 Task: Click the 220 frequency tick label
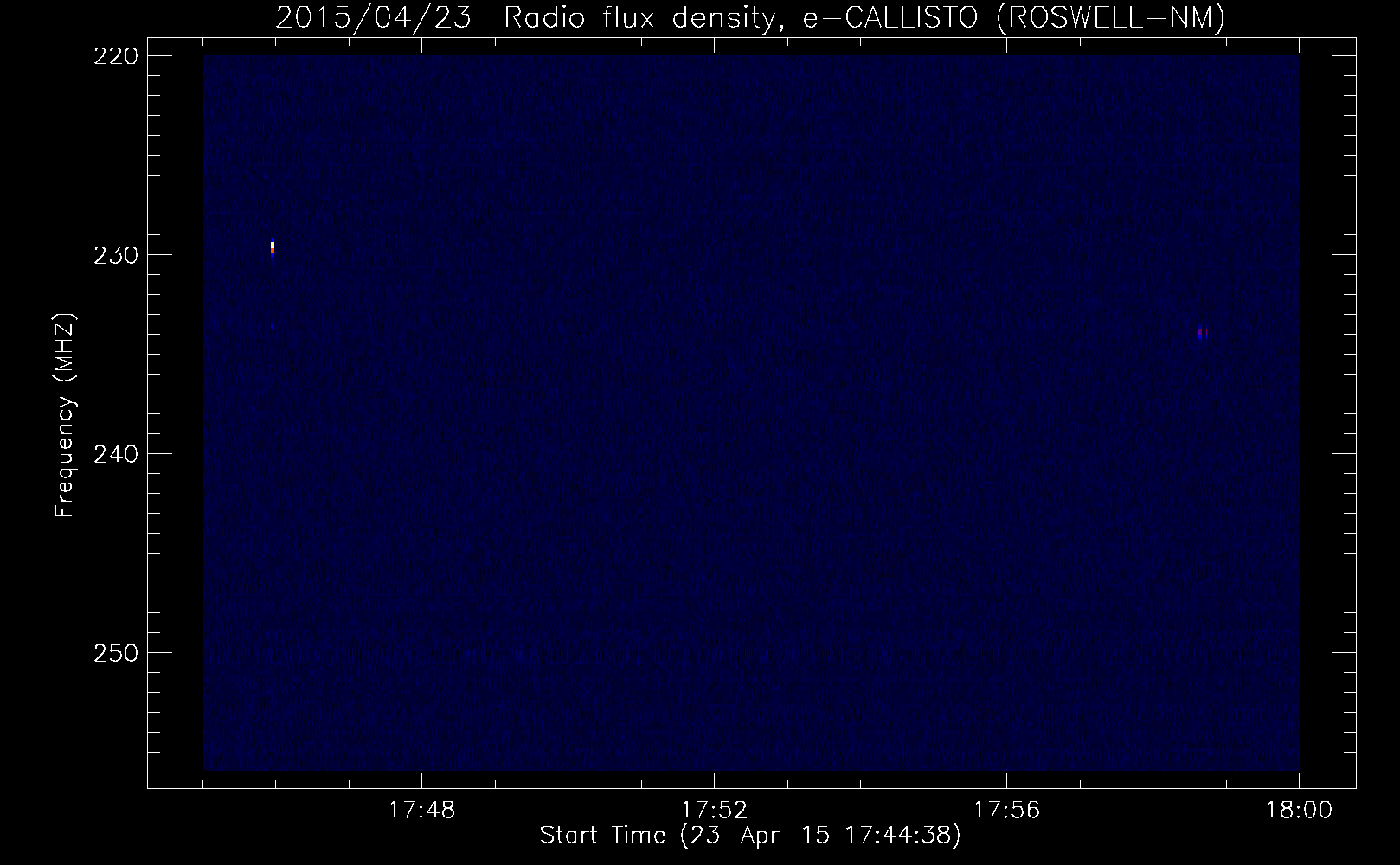pos(114,55)
